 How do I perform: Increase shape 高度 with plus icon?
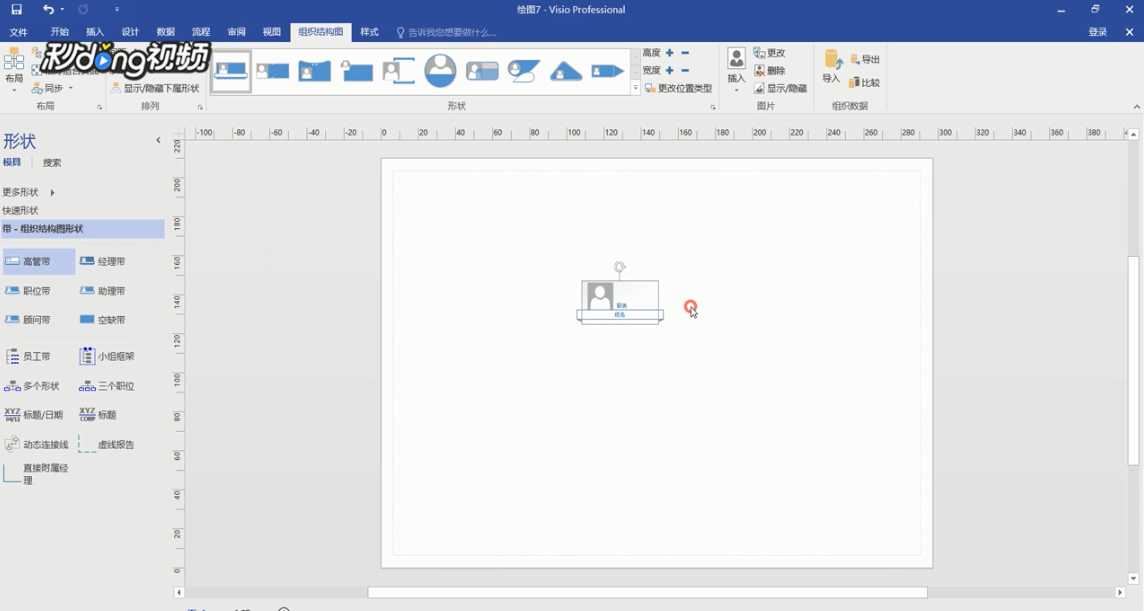click(x=670, y=53)
